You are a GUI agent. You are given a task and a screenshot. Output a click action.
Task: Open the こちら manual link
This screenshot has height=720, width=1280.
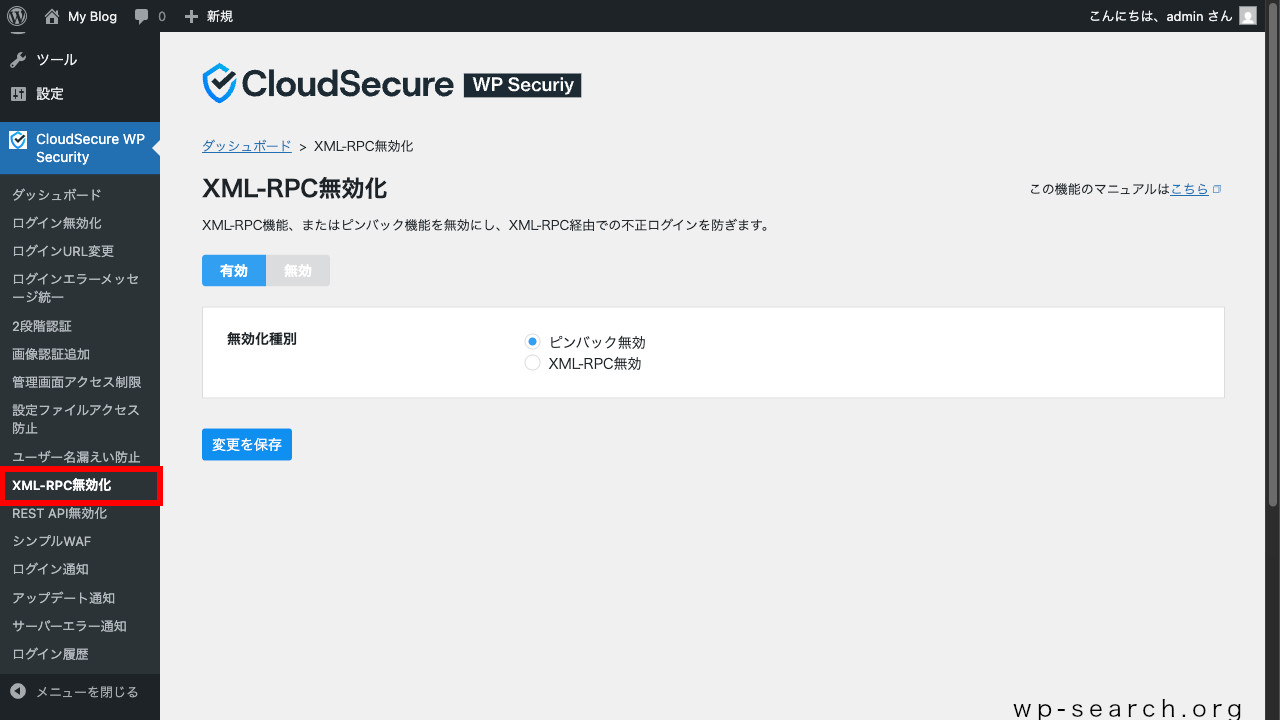(x=1190, y=188)
